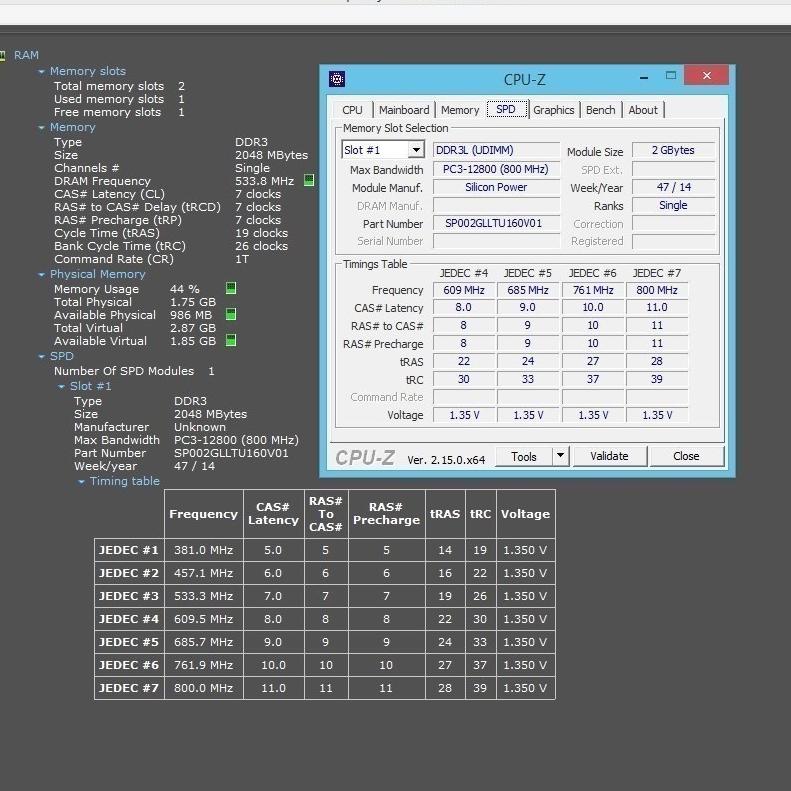Viewport: 791px width, 791px height.
Task: Click the CPU-Z app icon in title bar
Action: click(x=336, y=79)
